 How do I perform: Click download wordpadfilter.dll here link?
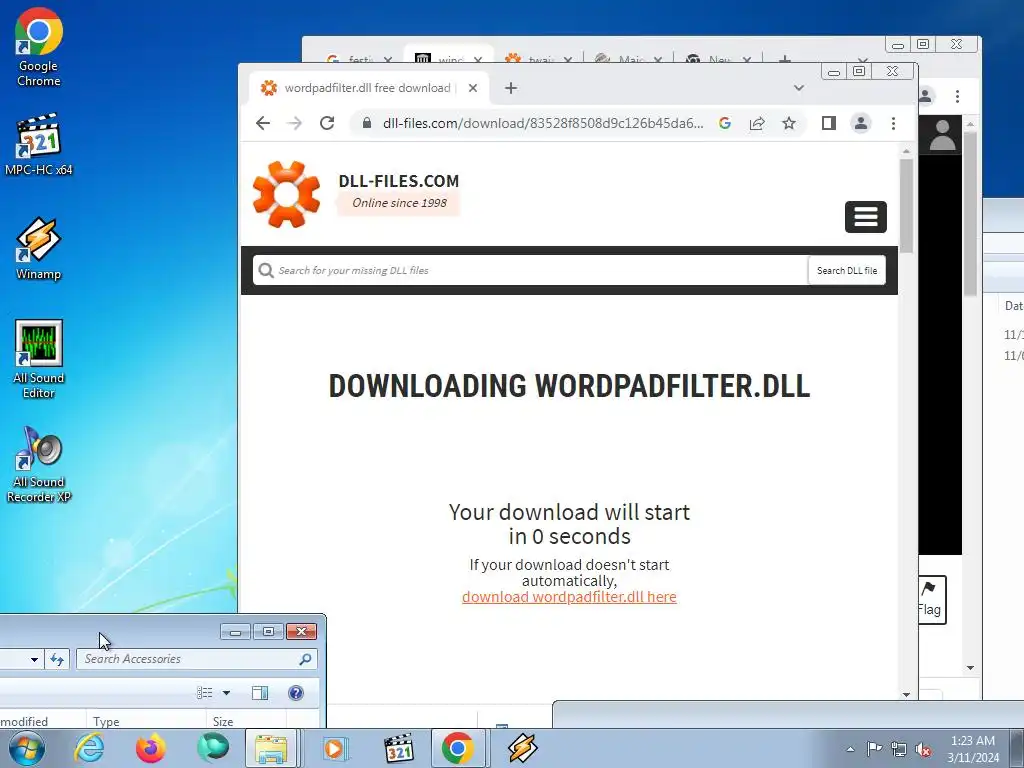pyautogui.click(x=569, y=597)
